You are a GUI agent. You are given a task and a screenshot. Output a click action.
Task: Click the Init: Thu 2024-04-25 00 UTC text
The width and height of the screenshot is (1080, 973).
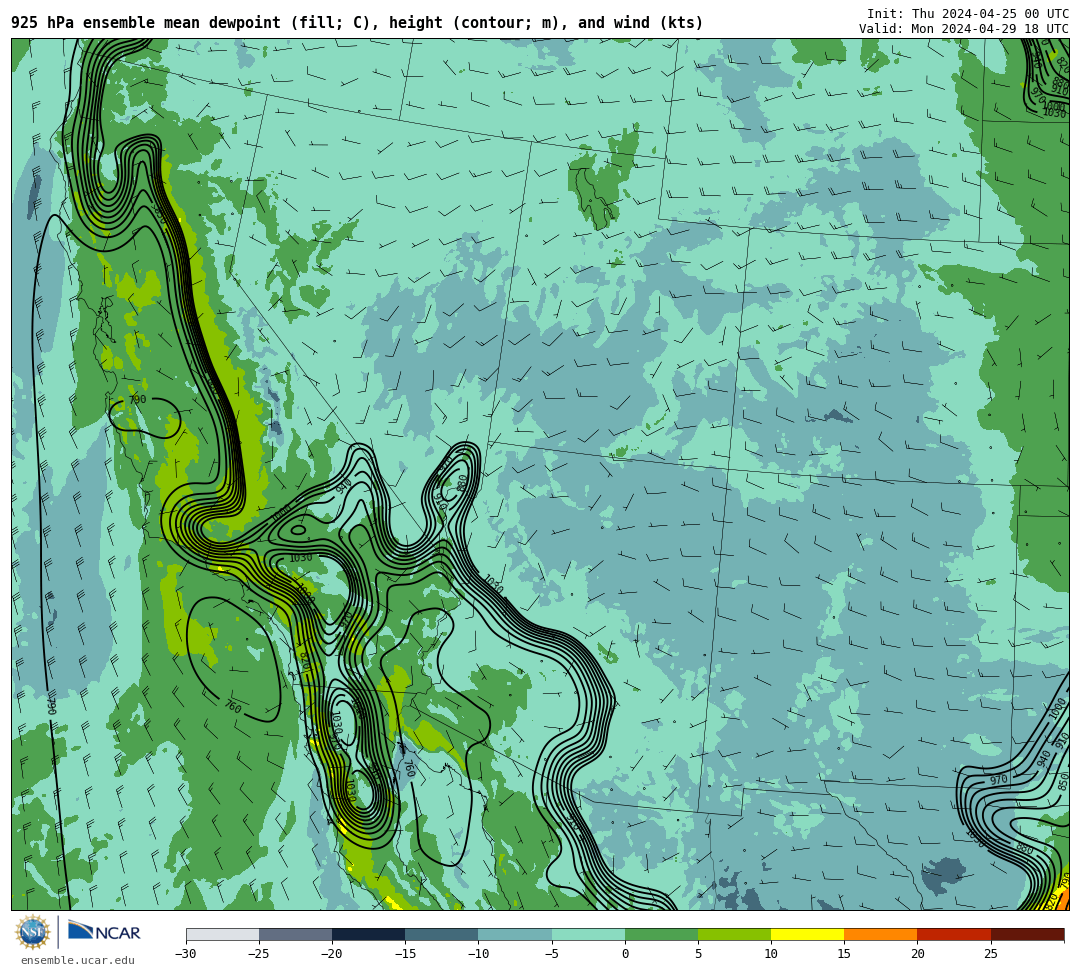coord(968,14)
